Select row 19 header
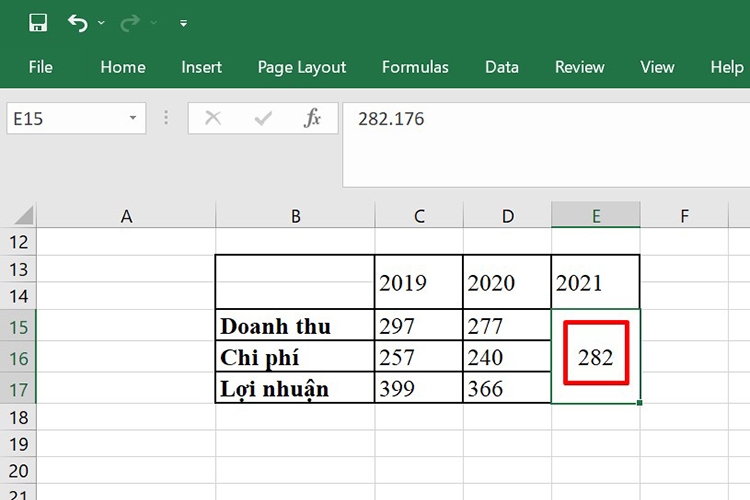 (18, 444)
